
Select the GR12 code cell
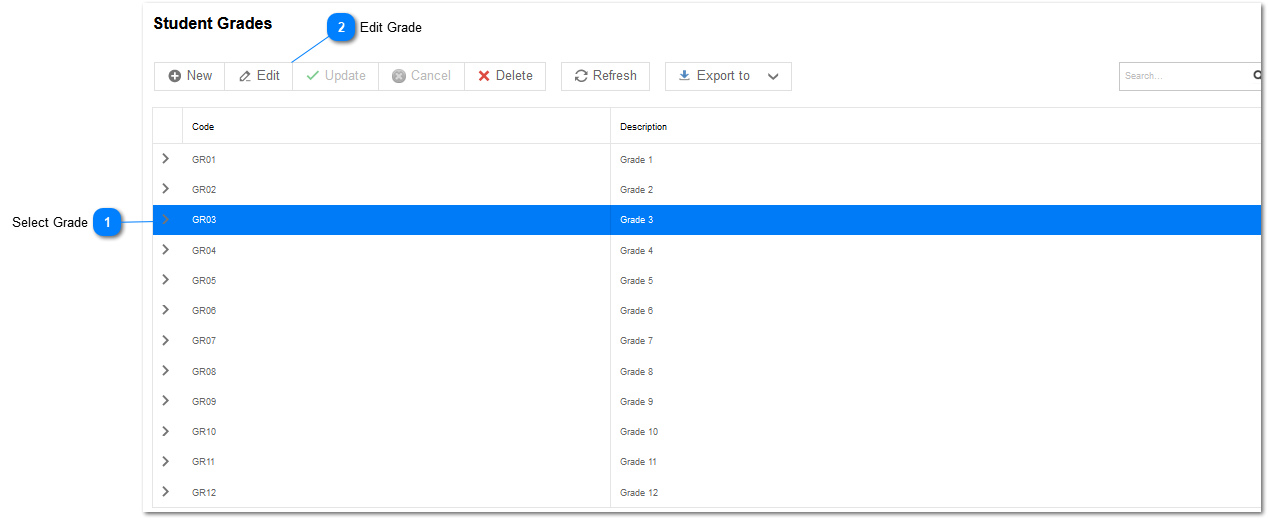pos(396,493)
